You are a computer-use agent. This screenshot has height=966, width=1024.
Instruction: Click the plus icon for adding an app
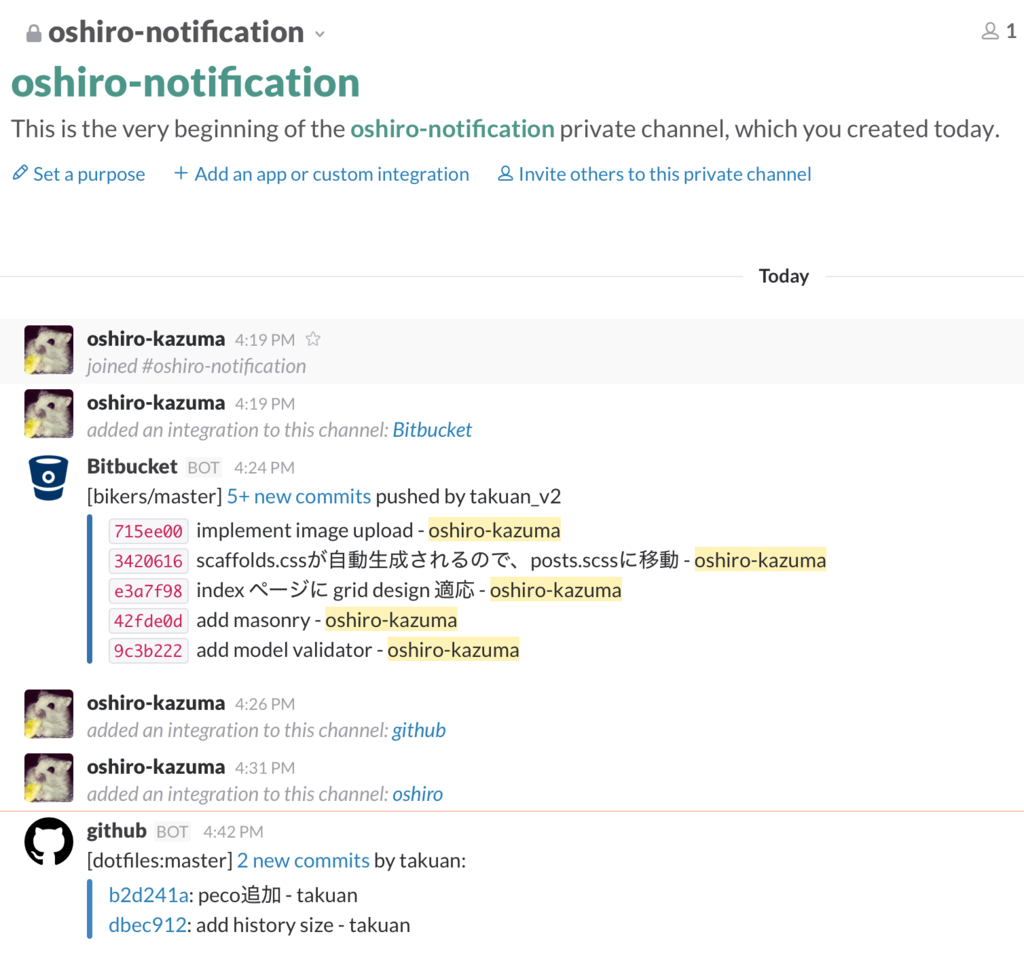tap(181, 173)
